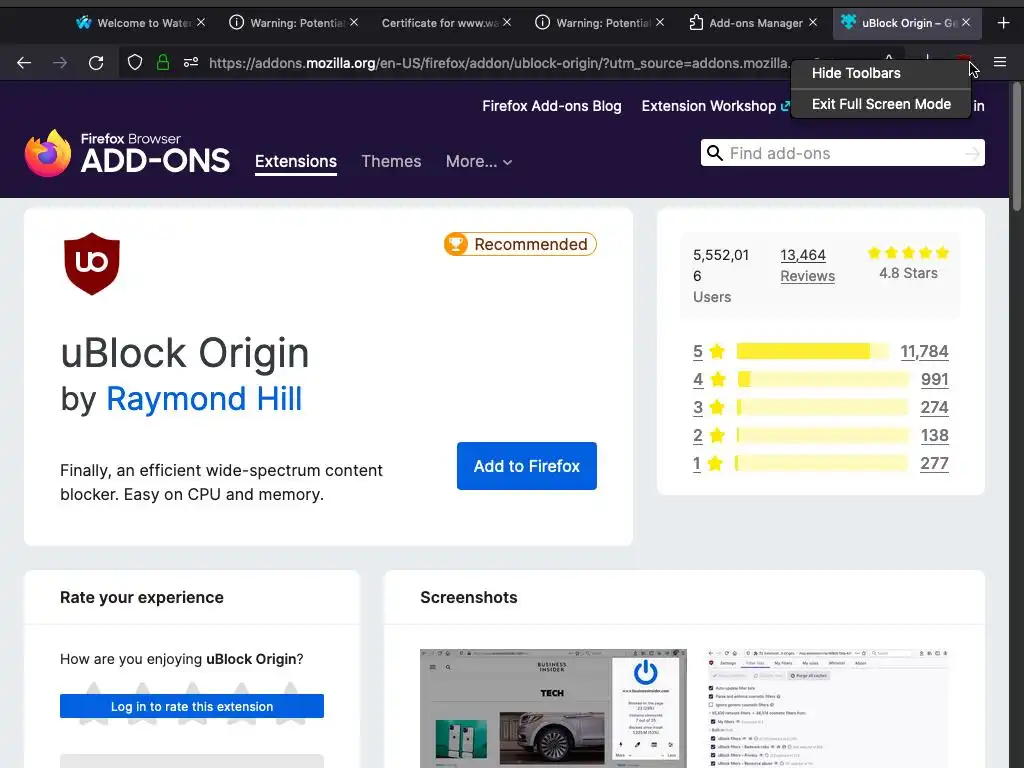Open Raymond Hill author link
1024x768 pixels.
click(204, 398)
